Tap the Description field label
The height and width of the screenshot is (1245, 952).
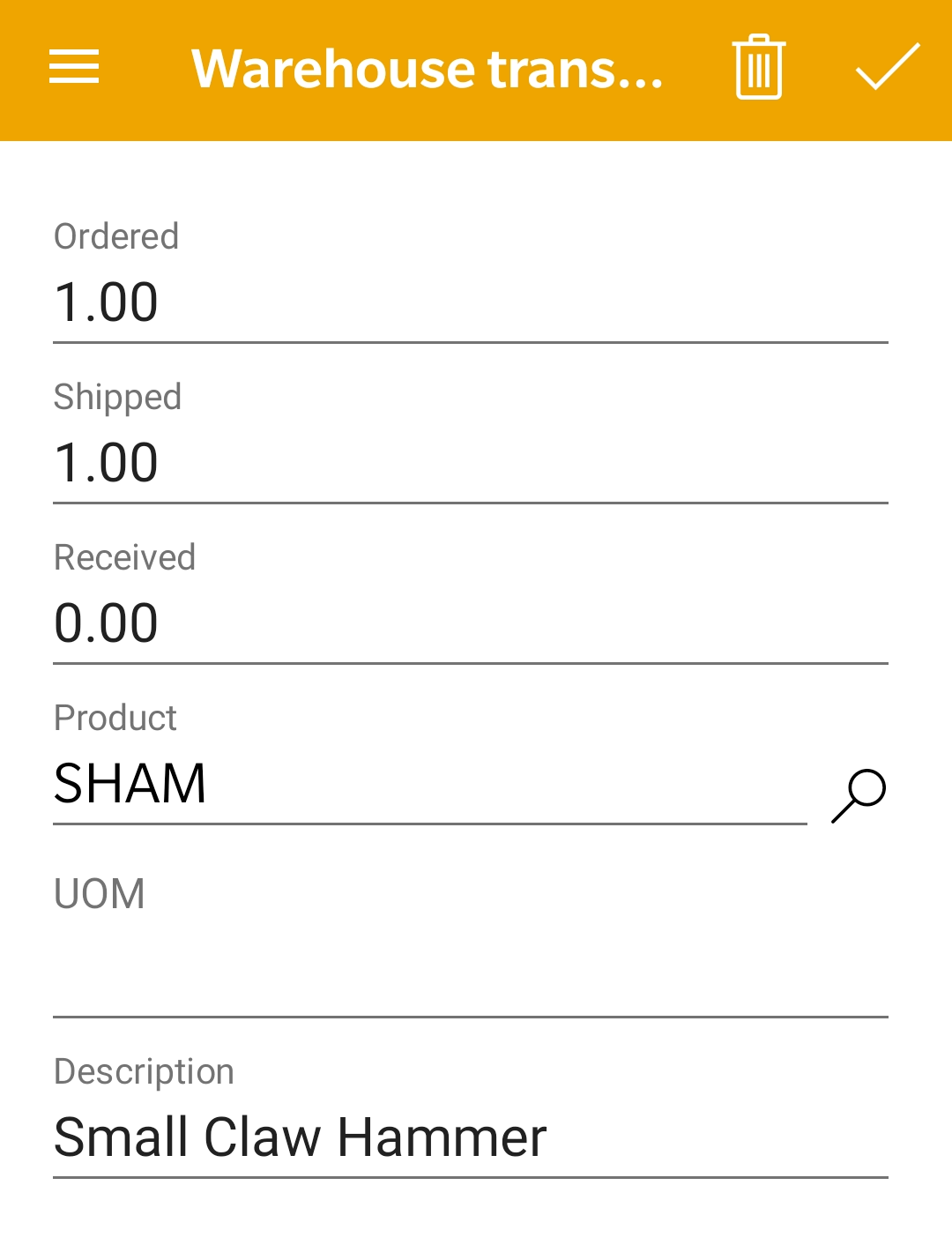[x=144, y=1072]
